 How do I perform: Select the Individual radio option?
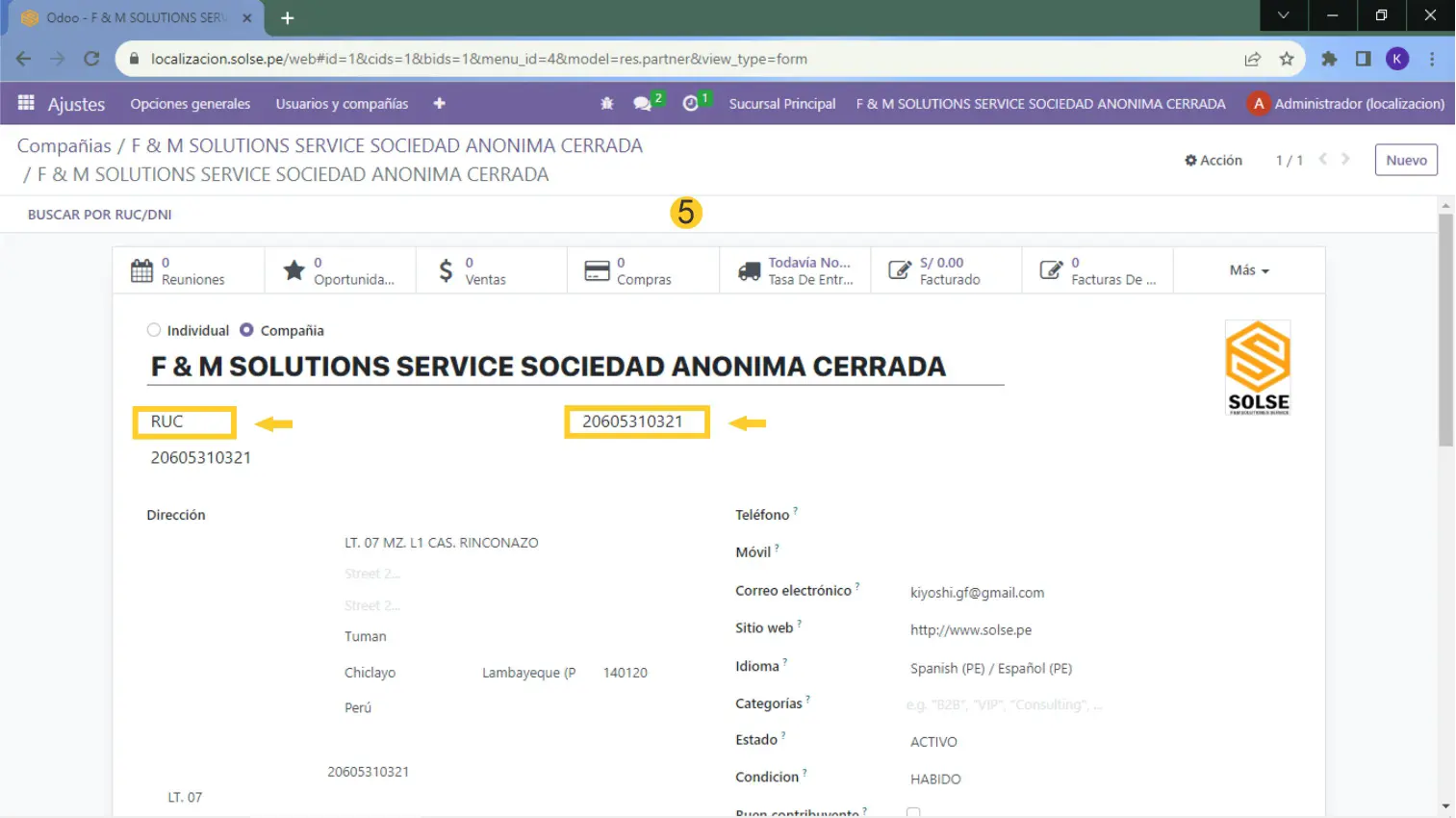(154, 329)
